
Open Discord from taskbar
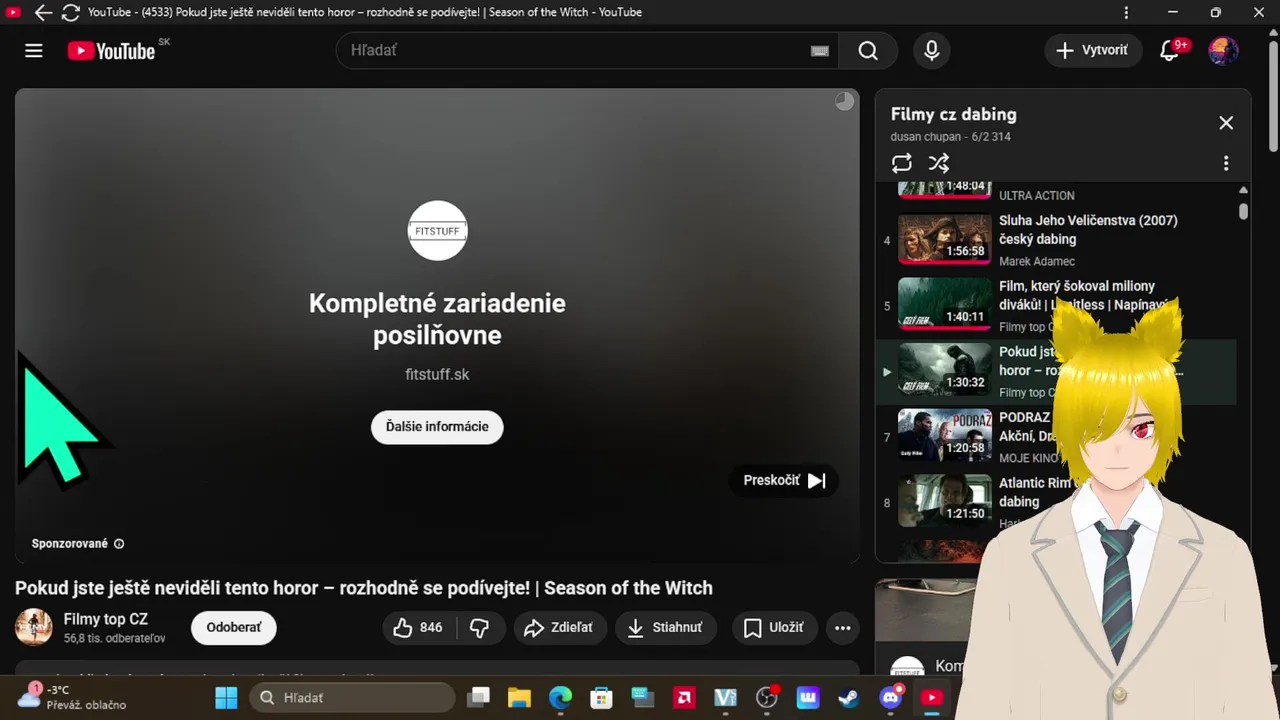point(890,697)
